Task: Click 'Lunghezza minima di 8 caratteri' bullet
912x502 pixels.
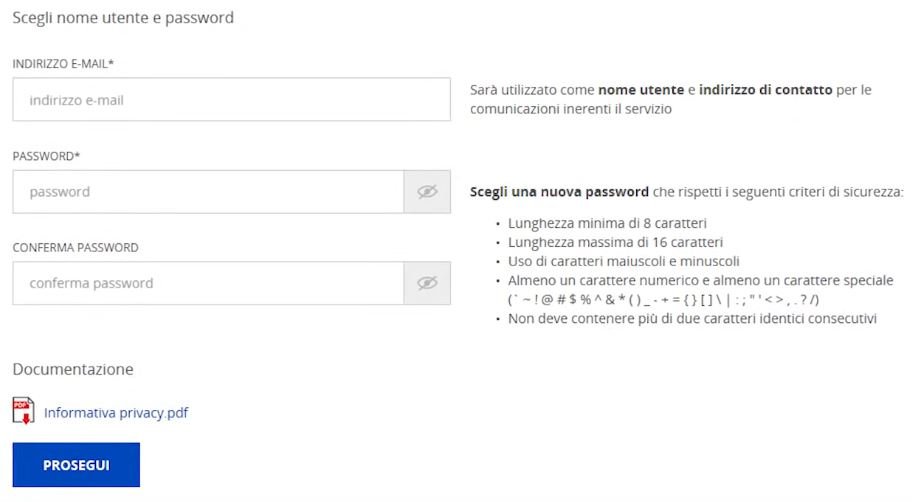Action: (607, 223)
